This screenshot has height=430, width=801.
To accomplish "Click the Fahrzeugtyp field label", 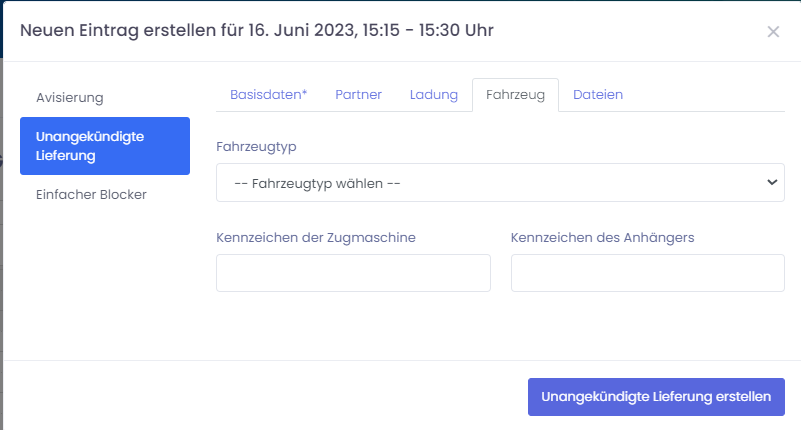I will (x=256, y=146).
